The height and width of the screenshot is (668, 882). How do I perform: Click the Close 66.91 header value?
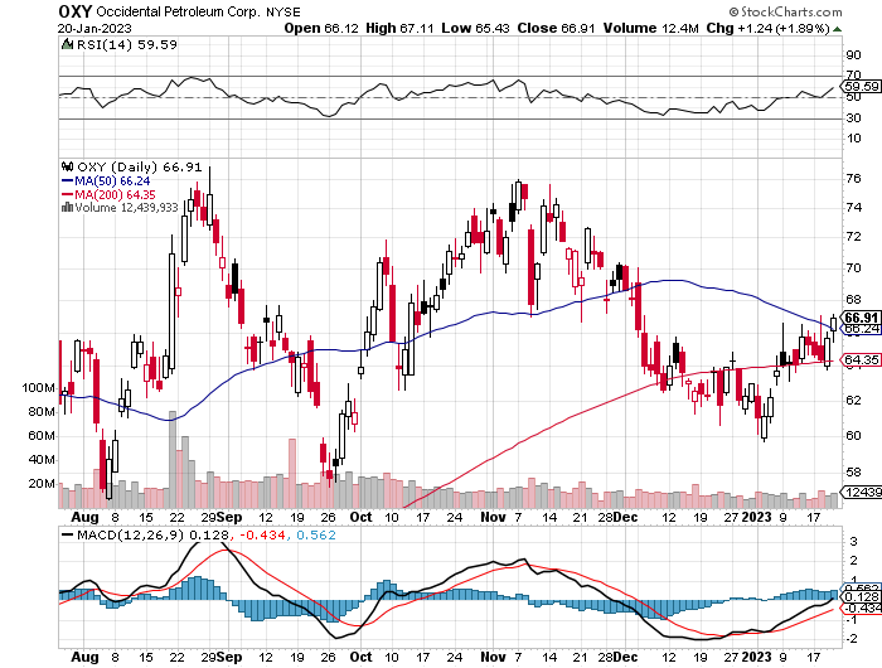[x=556, y=28]
